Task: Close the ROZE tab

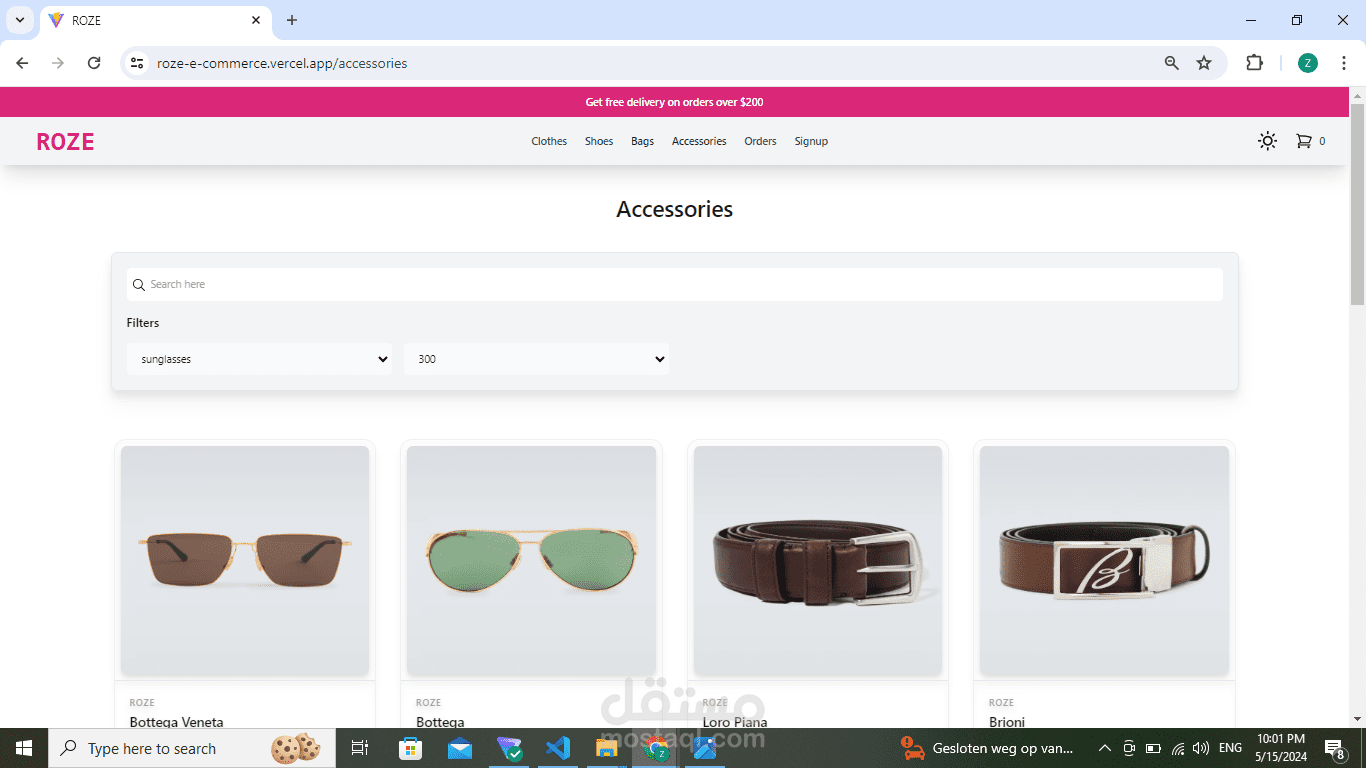Action: pyautogui.click(x=256, y=20)
